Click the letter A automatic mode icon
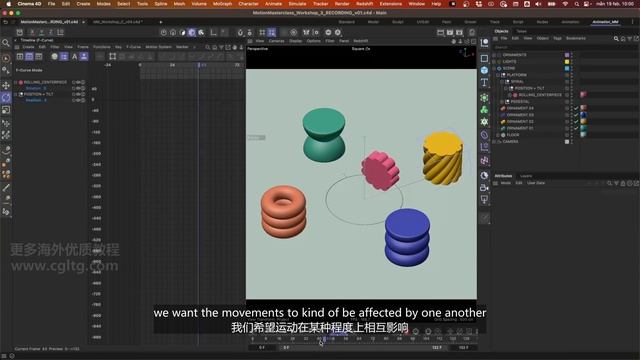Screen dimensions: 640x360 click(74, 57)
